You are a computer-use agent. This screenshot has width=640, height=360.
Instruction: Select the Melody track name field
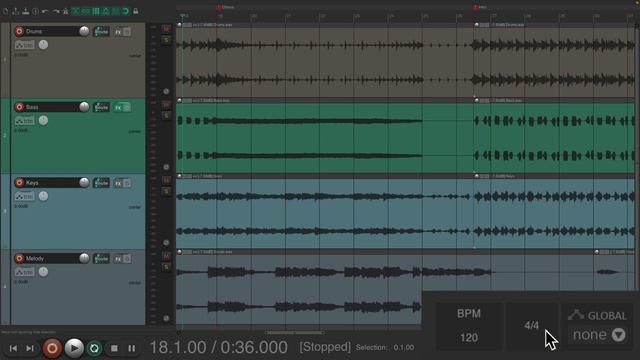pyautogui.click(x=51, y=258)
